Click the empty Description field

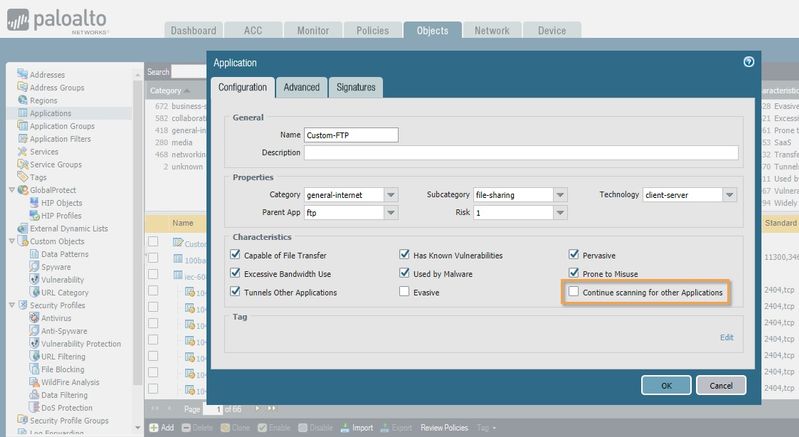(521, 153)
